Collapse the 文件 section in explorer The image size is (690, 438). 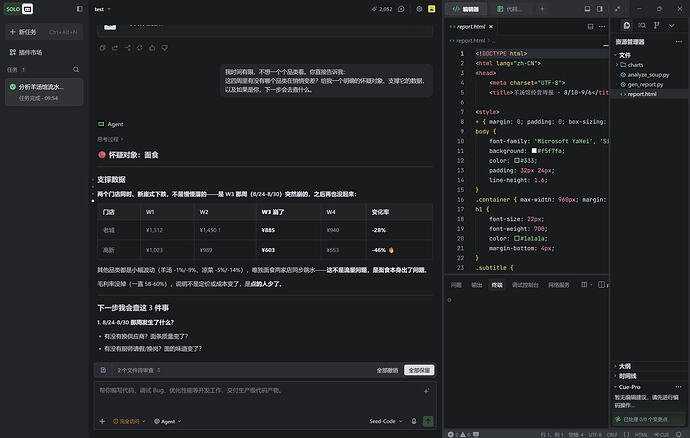623,55
